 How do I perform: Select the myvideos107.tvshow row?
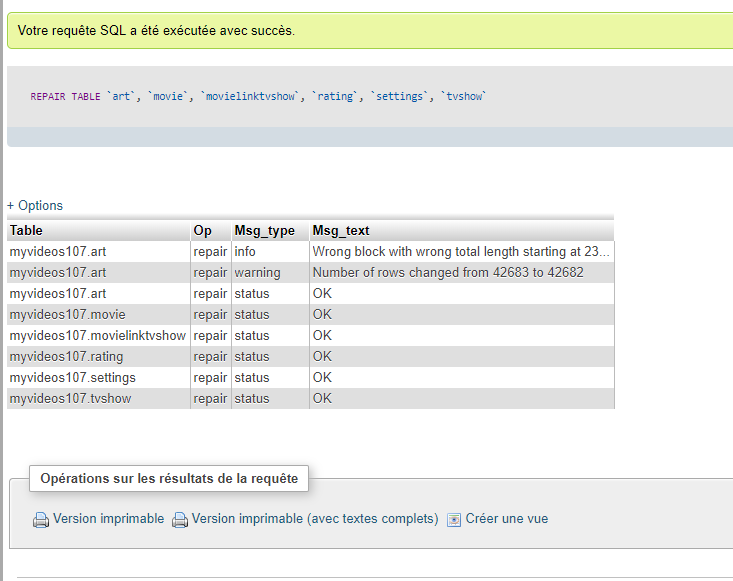pos(310,399)
